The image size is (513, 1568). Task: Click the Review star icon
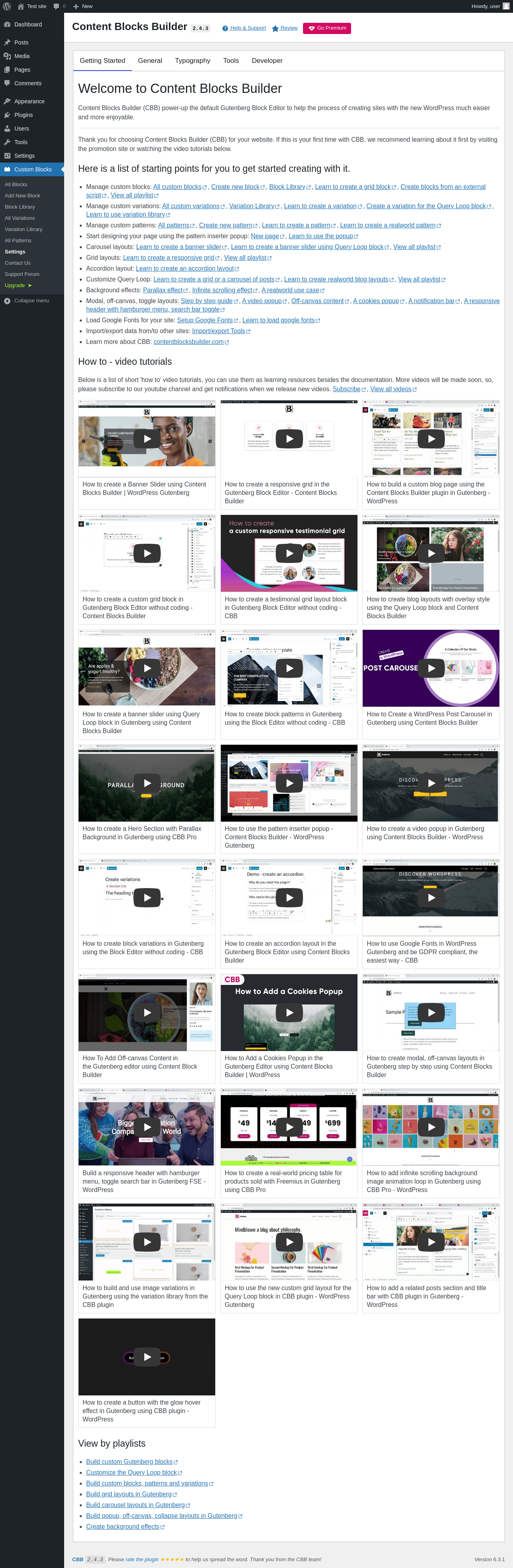[x=275, y=28]
